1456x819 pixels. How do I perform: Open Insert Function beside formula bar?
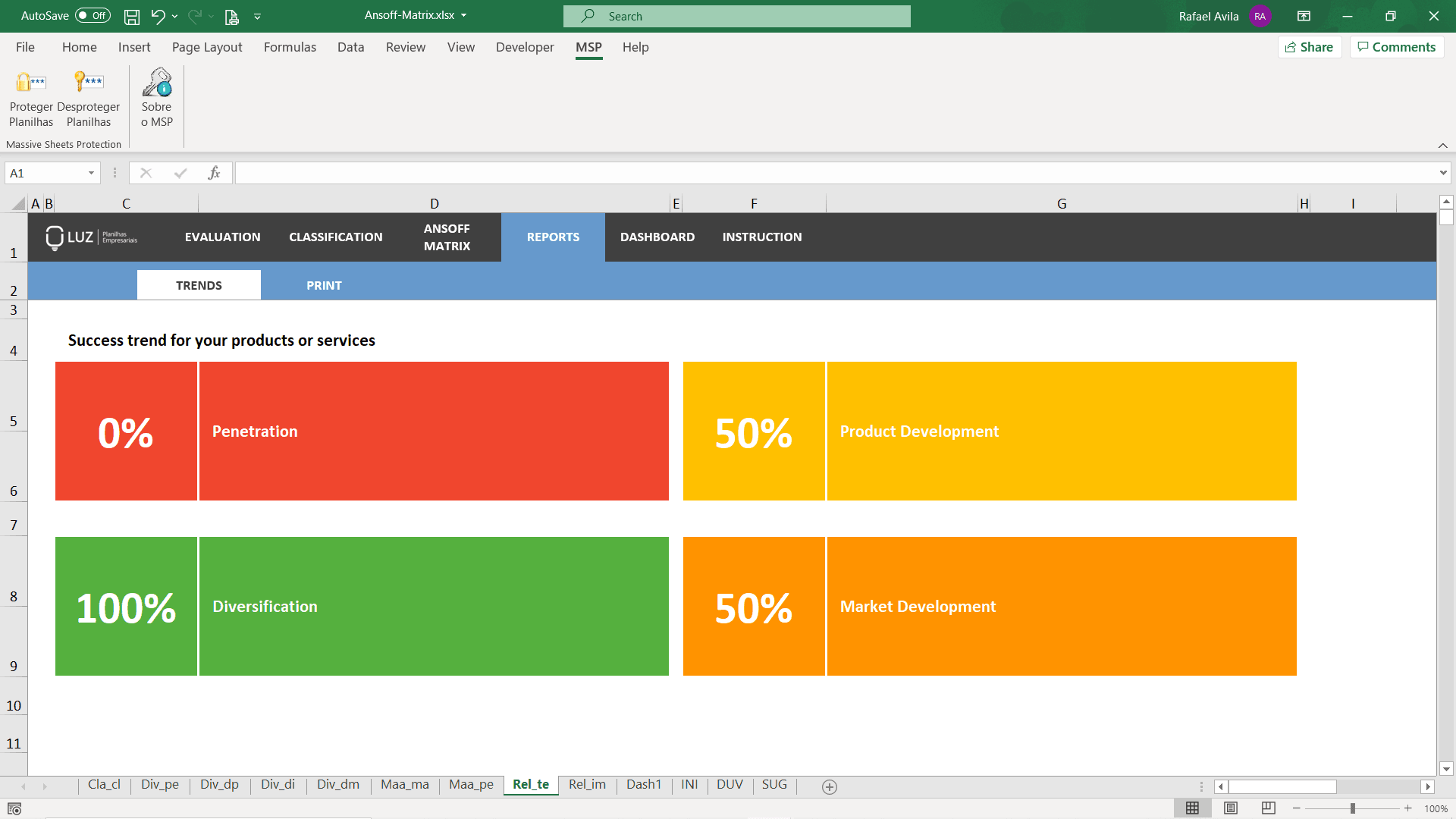215,172
